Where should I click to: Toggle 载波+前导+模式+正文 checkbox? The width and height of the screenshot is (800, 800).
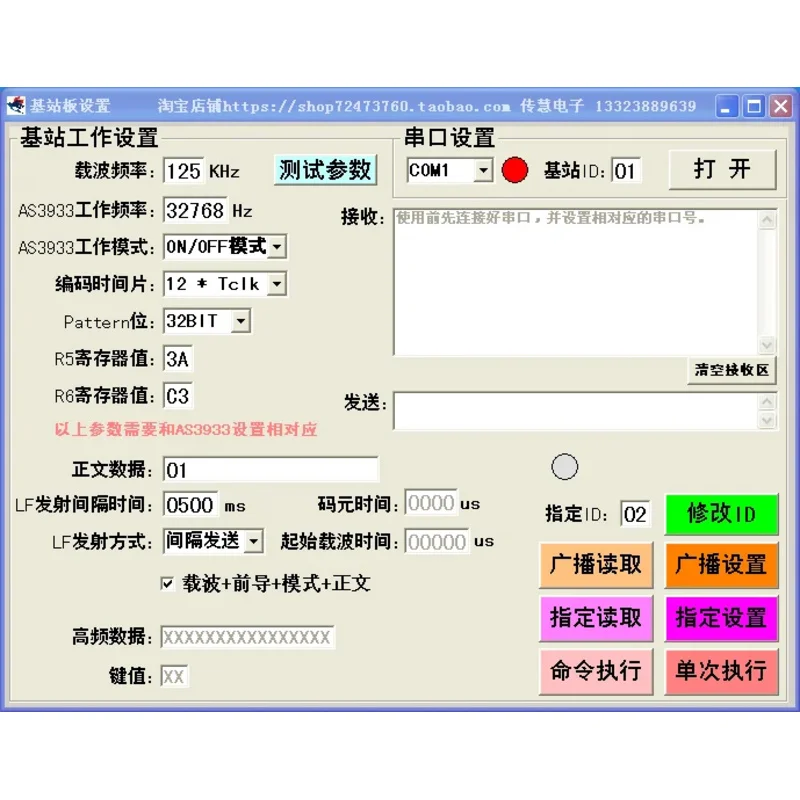coord(167,584)
